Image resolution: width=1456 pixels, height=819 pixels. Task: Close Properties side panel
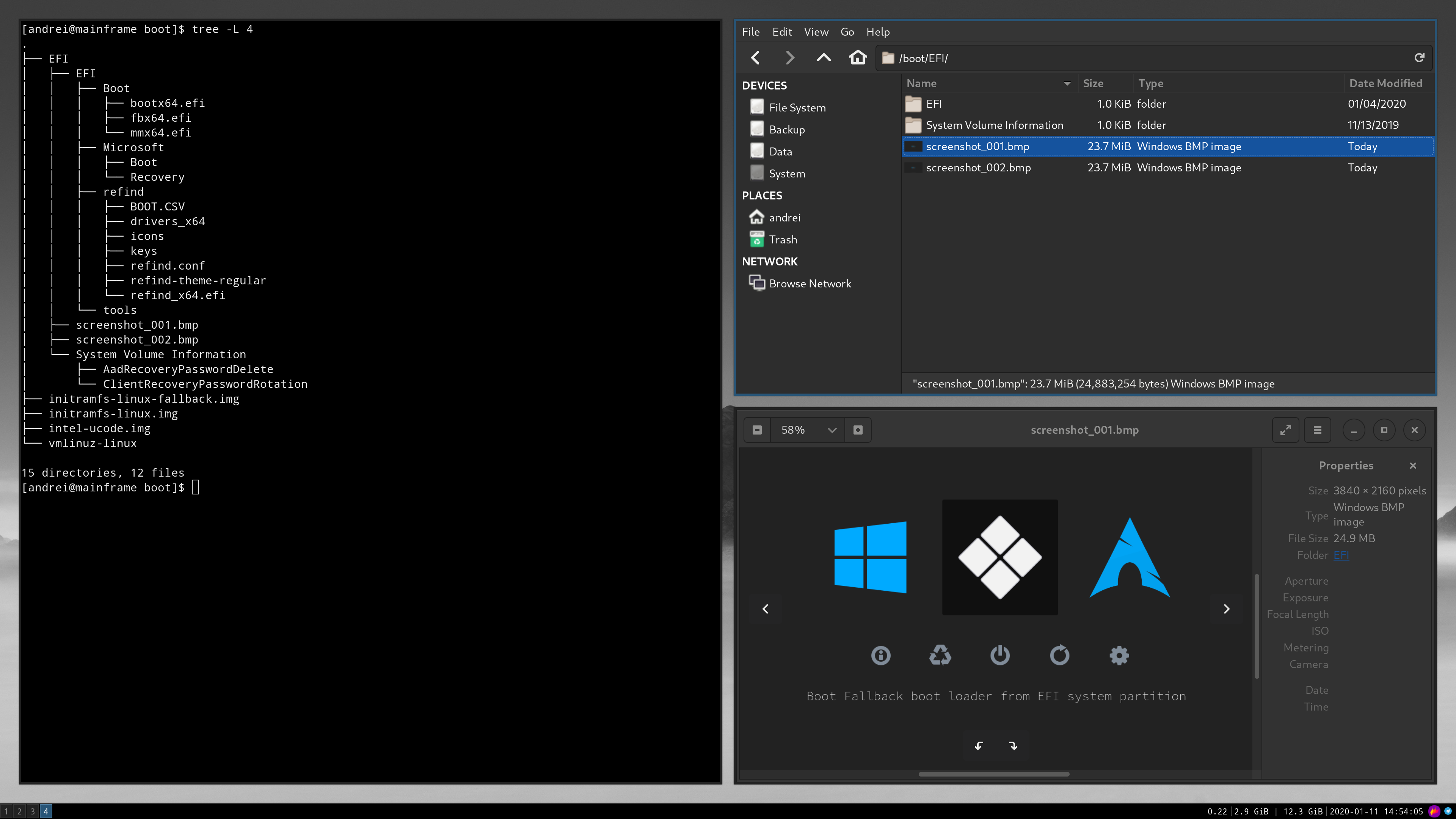[1413, 466]
